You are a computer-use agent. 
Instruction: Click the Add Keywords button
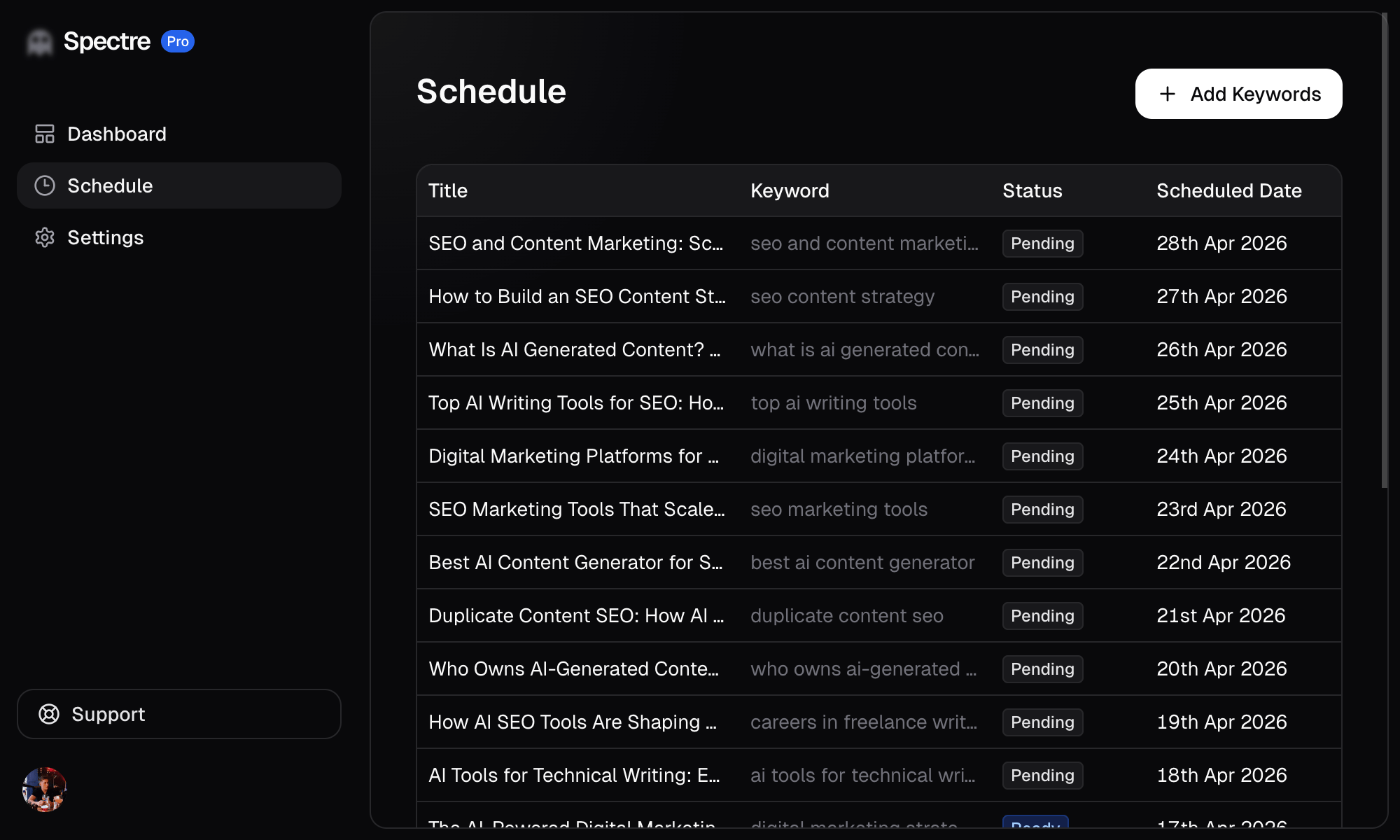tap(1238, 93)
